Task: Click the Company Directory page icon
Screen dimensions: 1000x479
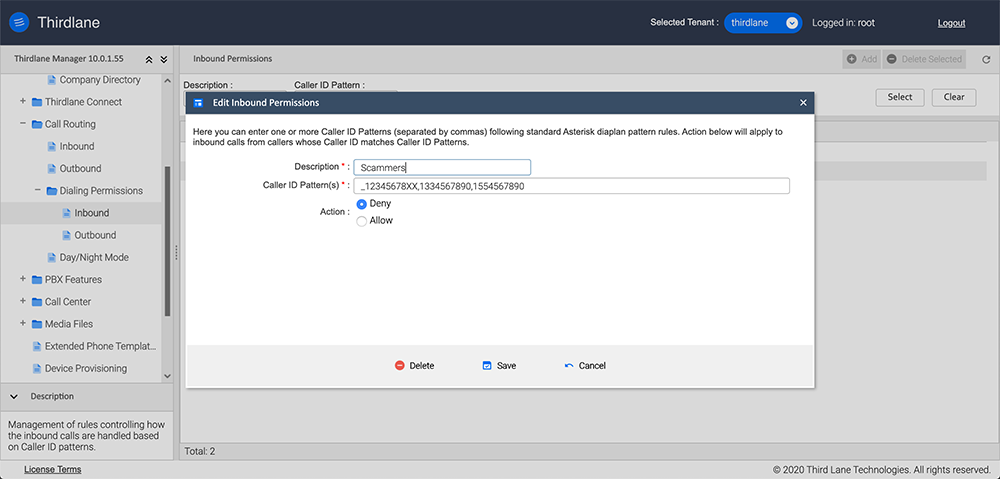Action: (x=52, y=80)
